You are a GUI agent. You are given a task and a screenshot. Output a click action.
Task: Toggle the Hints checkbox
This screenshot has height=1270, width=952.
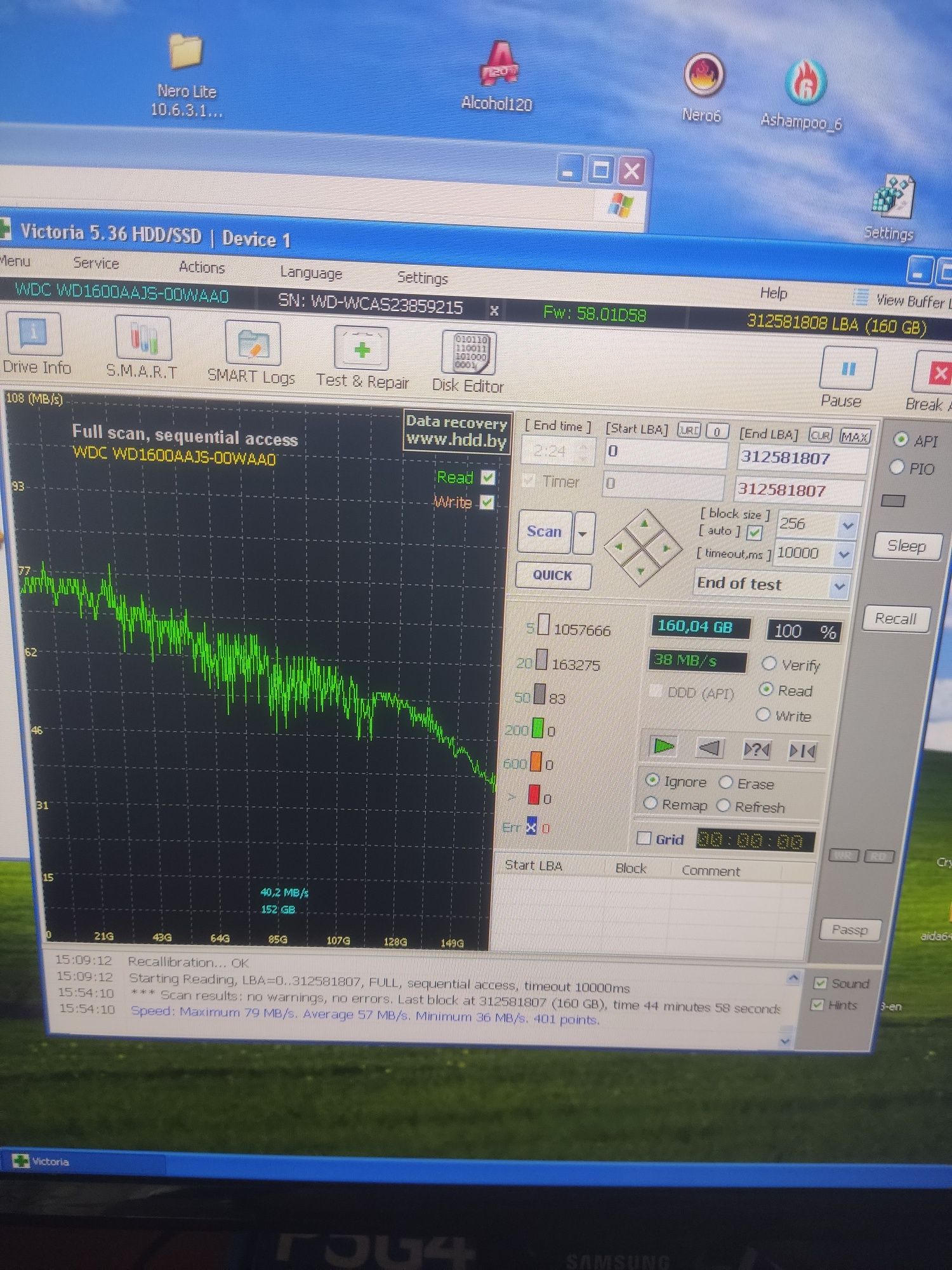(817, 1005)
